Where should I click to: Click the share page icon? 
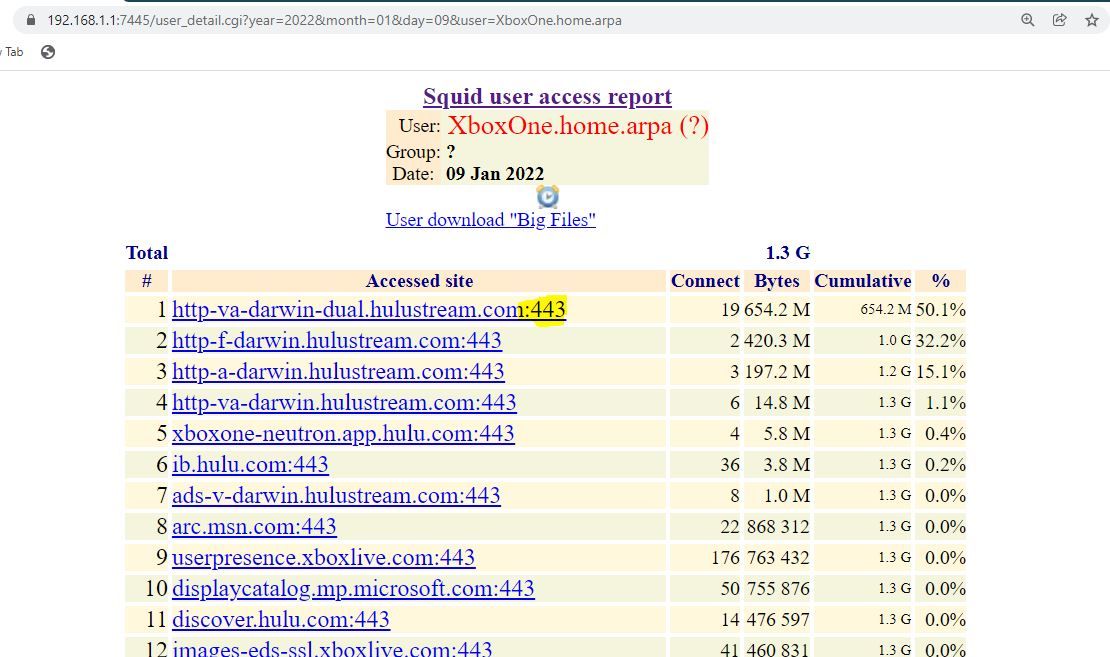point(1060,20)
